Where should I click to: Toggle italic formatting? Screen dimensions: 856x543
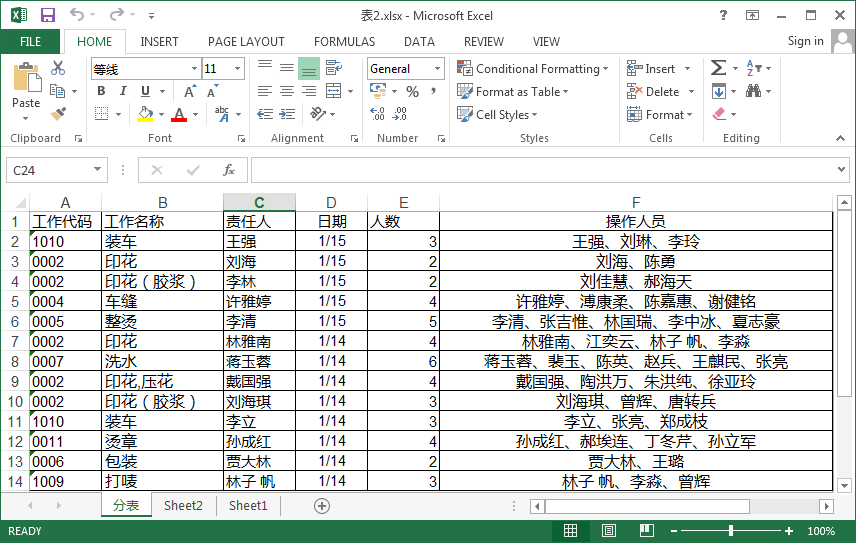(122, 91)
